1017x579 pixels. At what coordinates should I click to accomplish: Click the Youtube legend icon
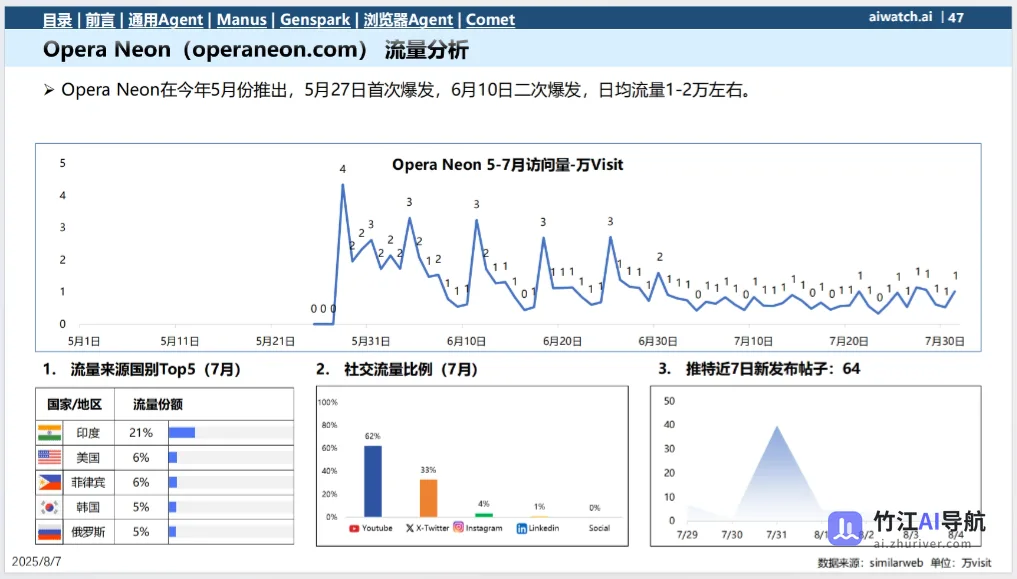(x=354, y=528)
